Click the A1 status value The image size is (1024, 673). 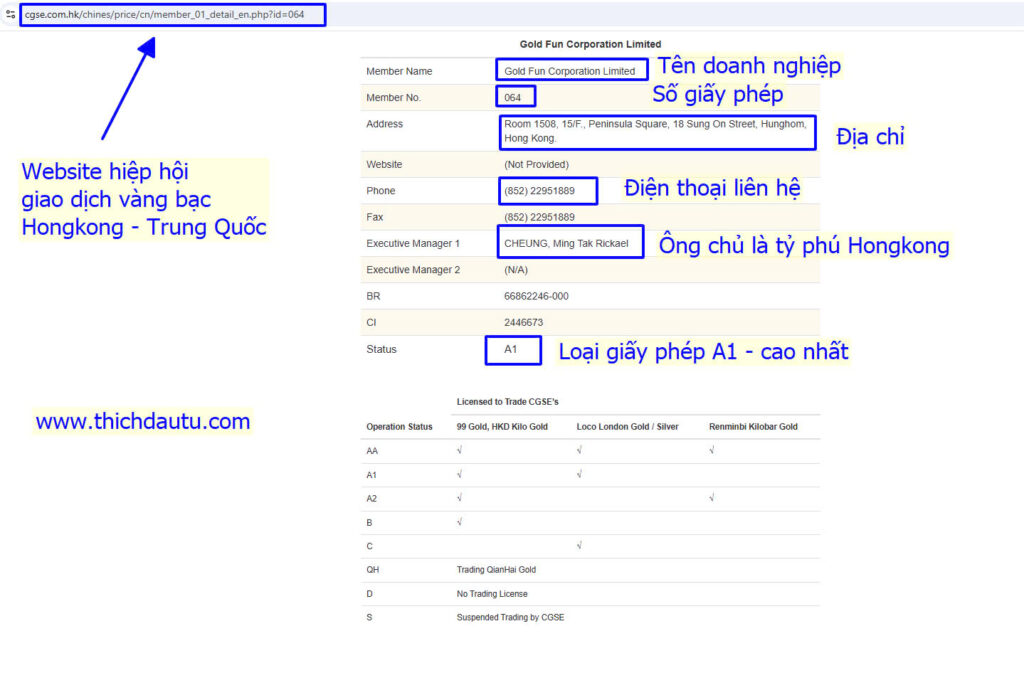click(x=511, y=350)
